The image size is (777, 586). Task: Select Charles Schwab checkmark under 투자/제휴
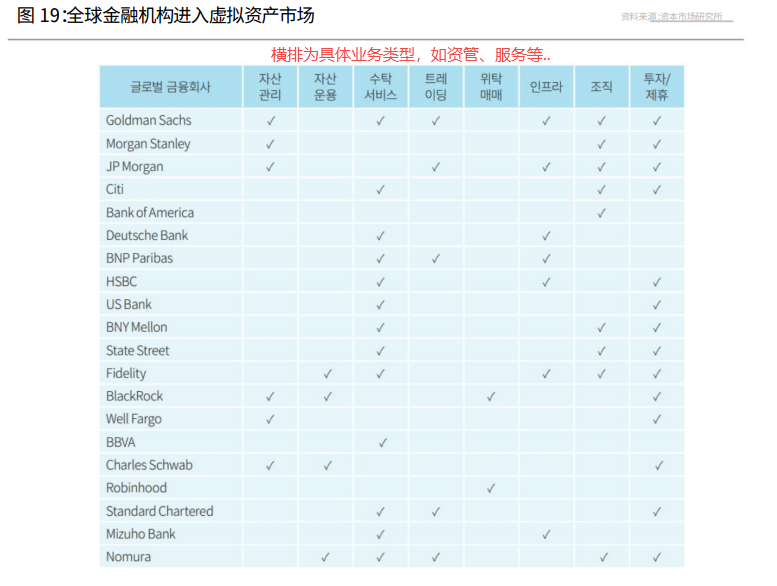point(658,466)
